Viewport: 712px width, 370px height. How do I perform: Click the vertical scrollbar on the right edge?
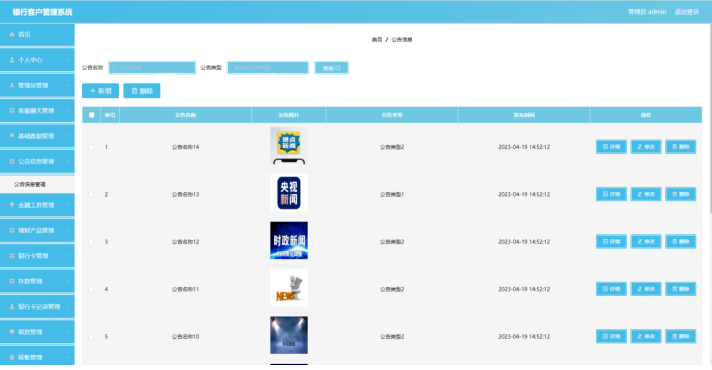(x=710, y=118)
